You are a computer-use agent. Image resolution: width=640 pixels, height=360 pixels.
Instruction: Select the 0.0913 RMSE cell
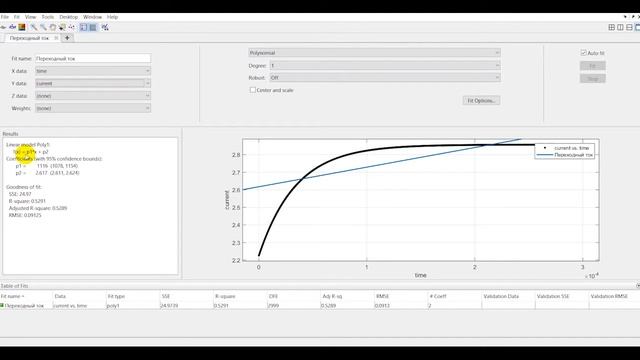click(402, 305)
